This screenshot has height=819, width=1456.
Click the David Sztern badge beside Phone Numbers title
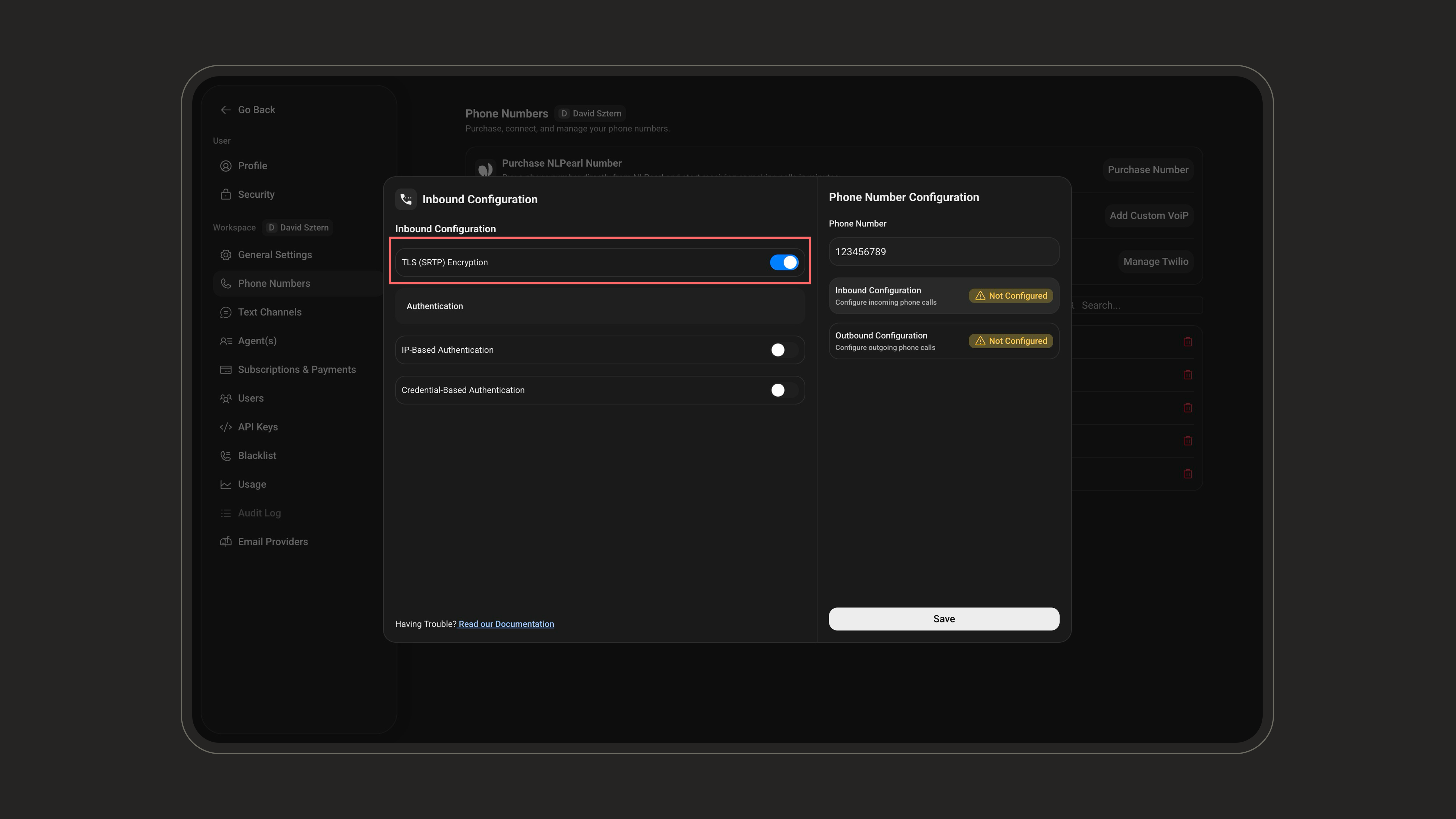tap(590, 114)
